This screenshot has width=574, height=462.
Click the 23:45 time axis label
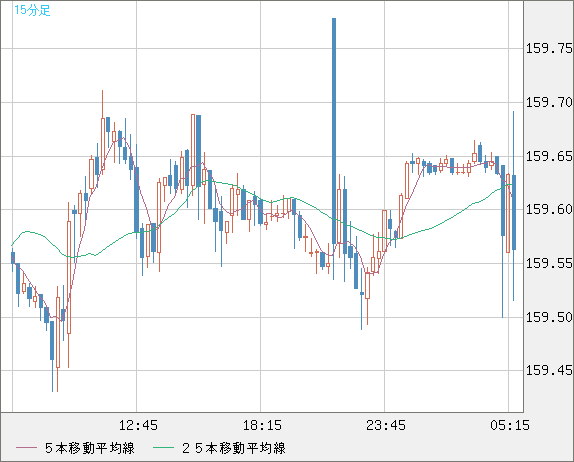386,425
